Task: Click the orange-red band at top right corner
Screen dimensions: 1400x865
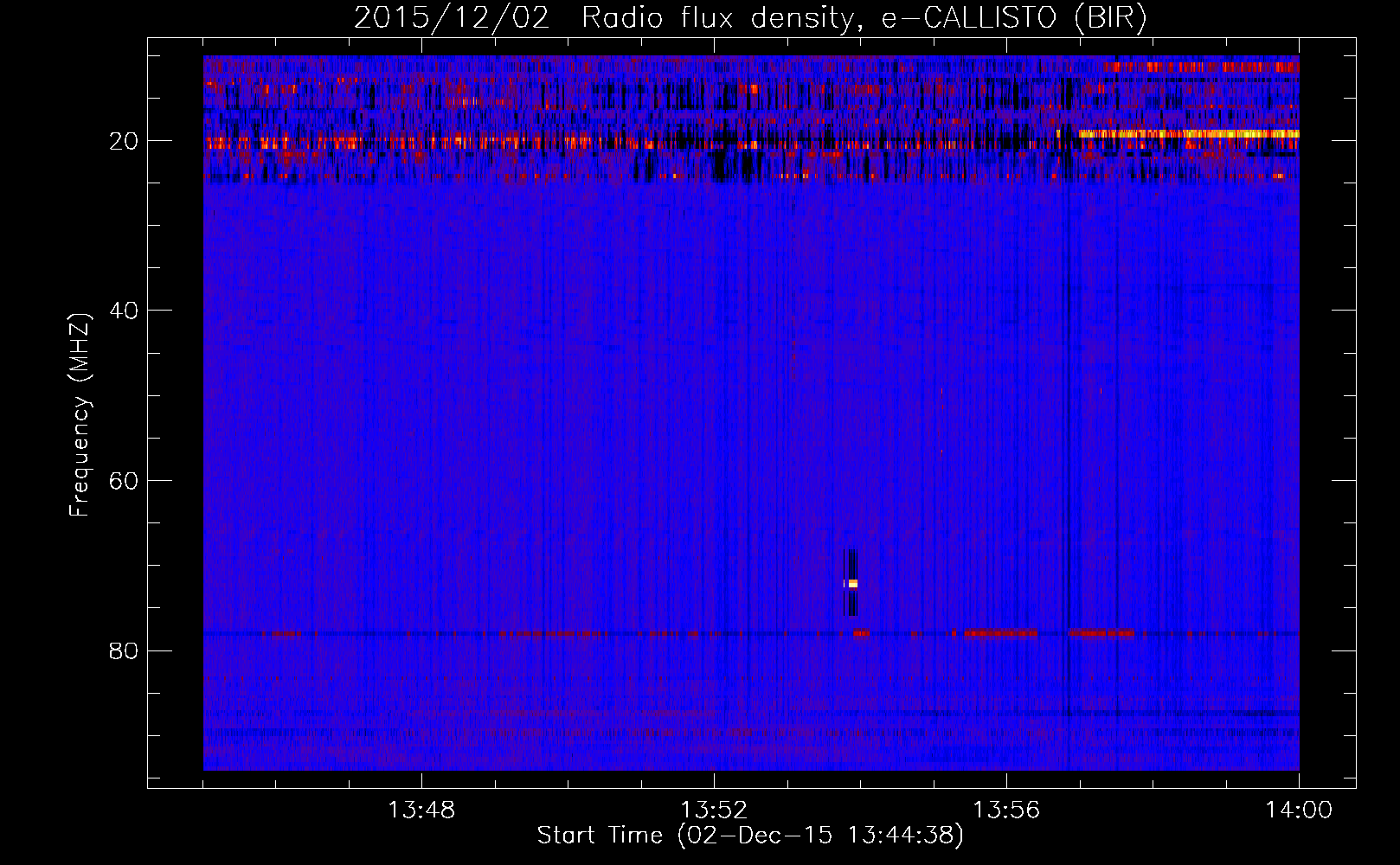Action: click(x=1201, y=67)
